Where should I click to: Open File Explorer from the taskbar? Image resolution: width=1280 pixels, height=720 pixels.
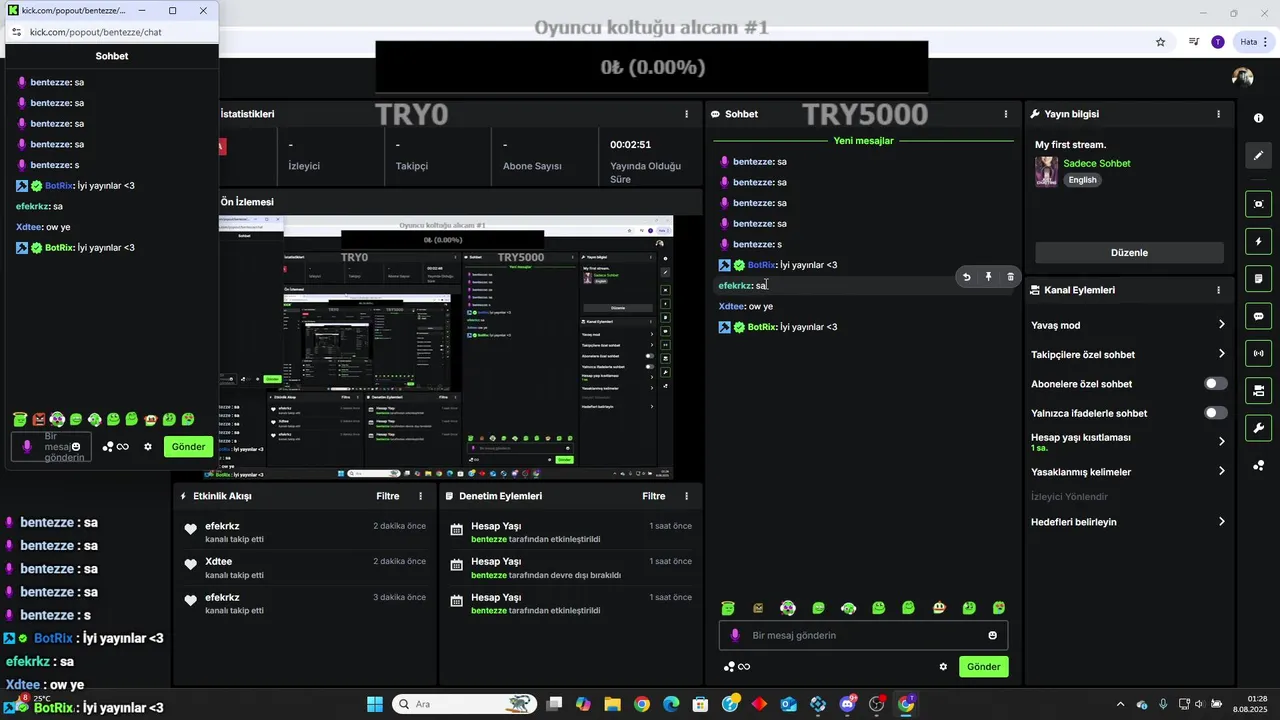(612, 704)
